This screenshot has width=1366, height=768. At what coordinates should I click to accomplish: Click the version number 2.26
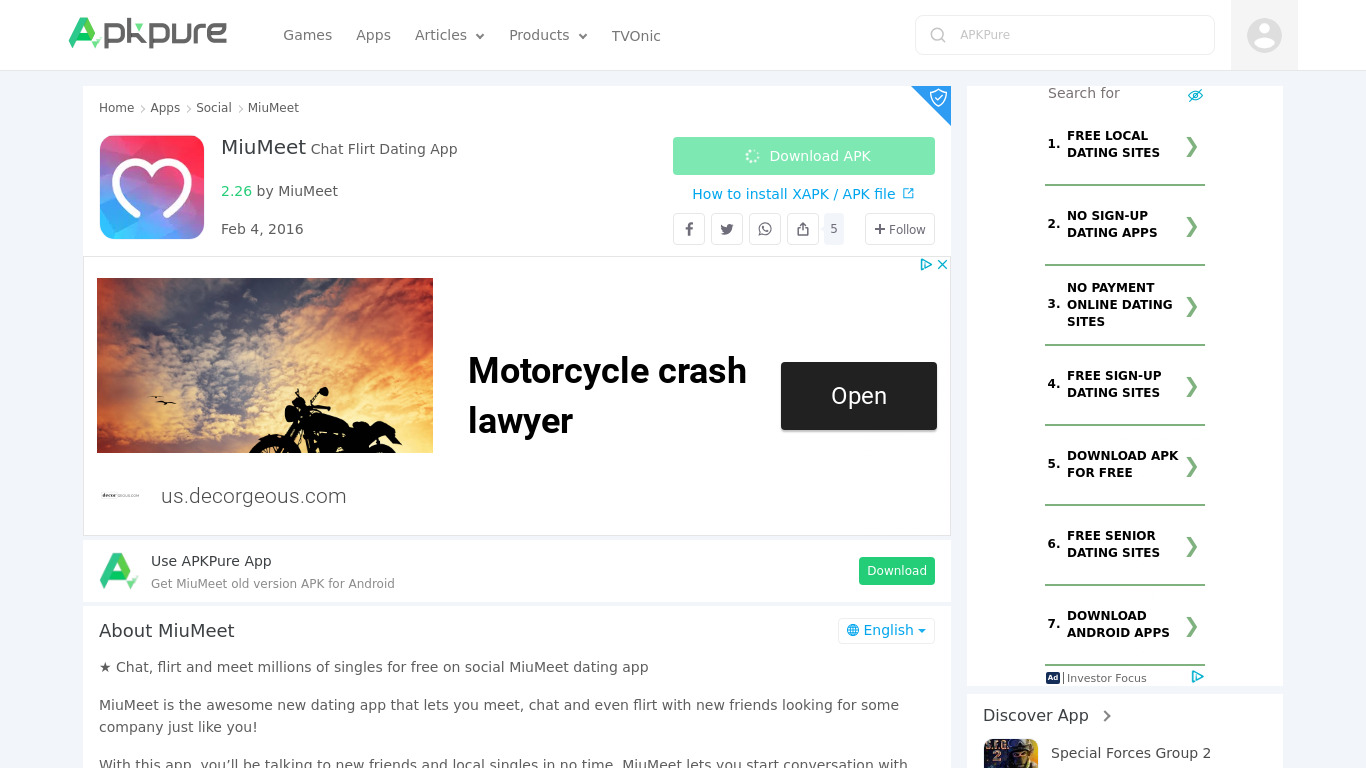point(236,191)
